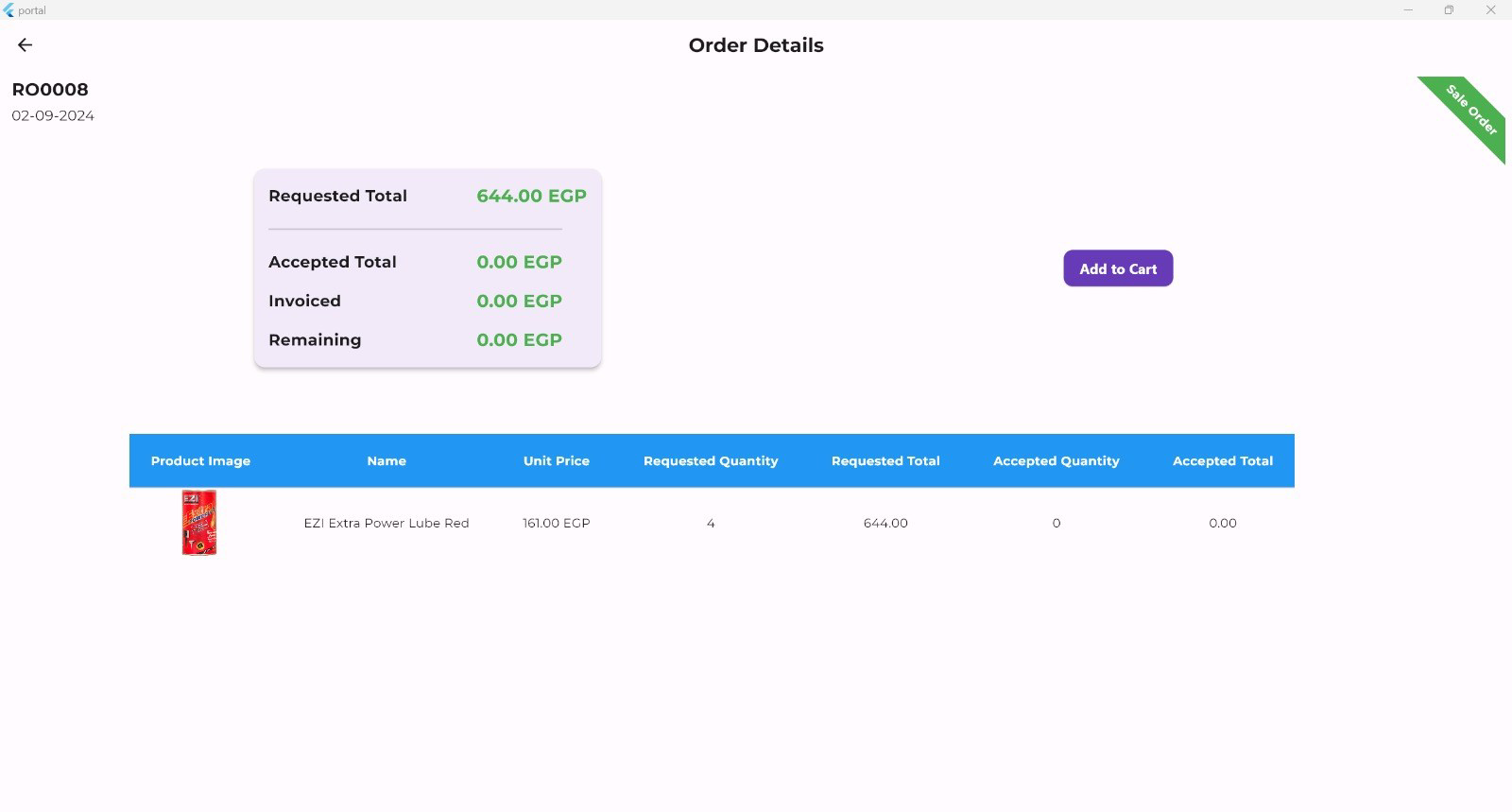Select requested quantity value 4
Image resolution: width=1512 pixels, height=812 pixels.
click(x=711, y=523)
